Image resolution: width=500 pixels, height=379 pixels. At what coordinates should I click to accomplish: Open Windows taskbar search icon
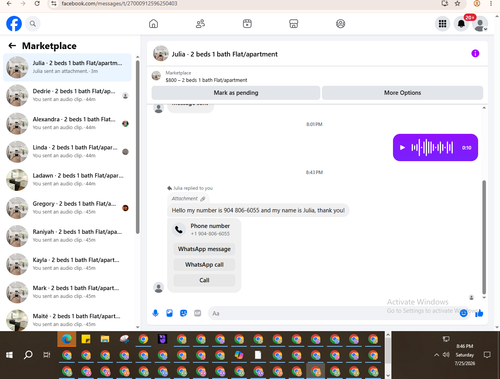pos(28,355)
